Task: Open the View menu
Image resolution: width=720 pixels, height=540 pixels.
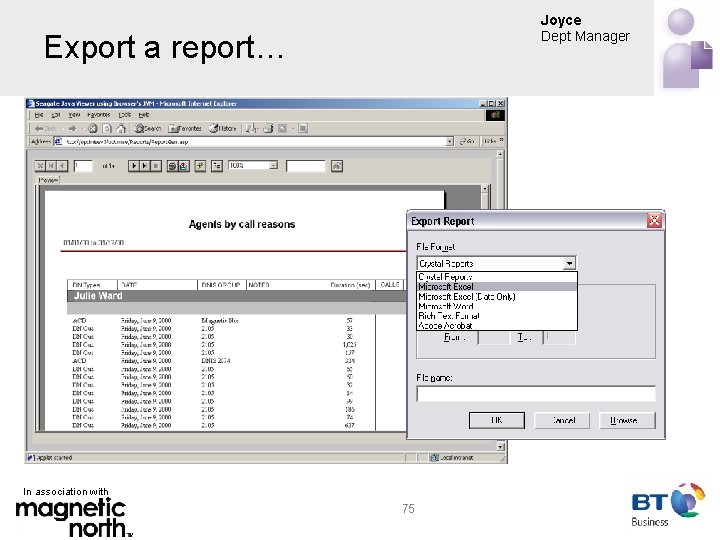Action: click(x=74, y=115)
